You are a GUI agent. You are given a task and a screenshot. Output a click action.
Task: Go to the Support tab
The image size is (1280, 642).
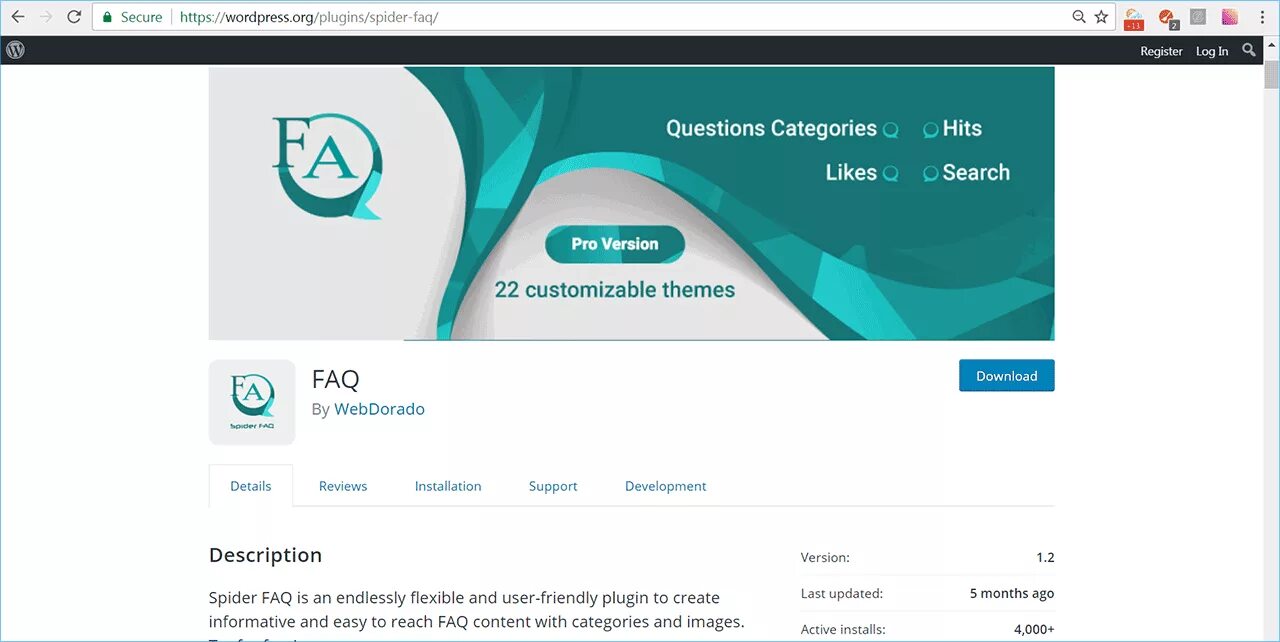(x=553, y=486)
